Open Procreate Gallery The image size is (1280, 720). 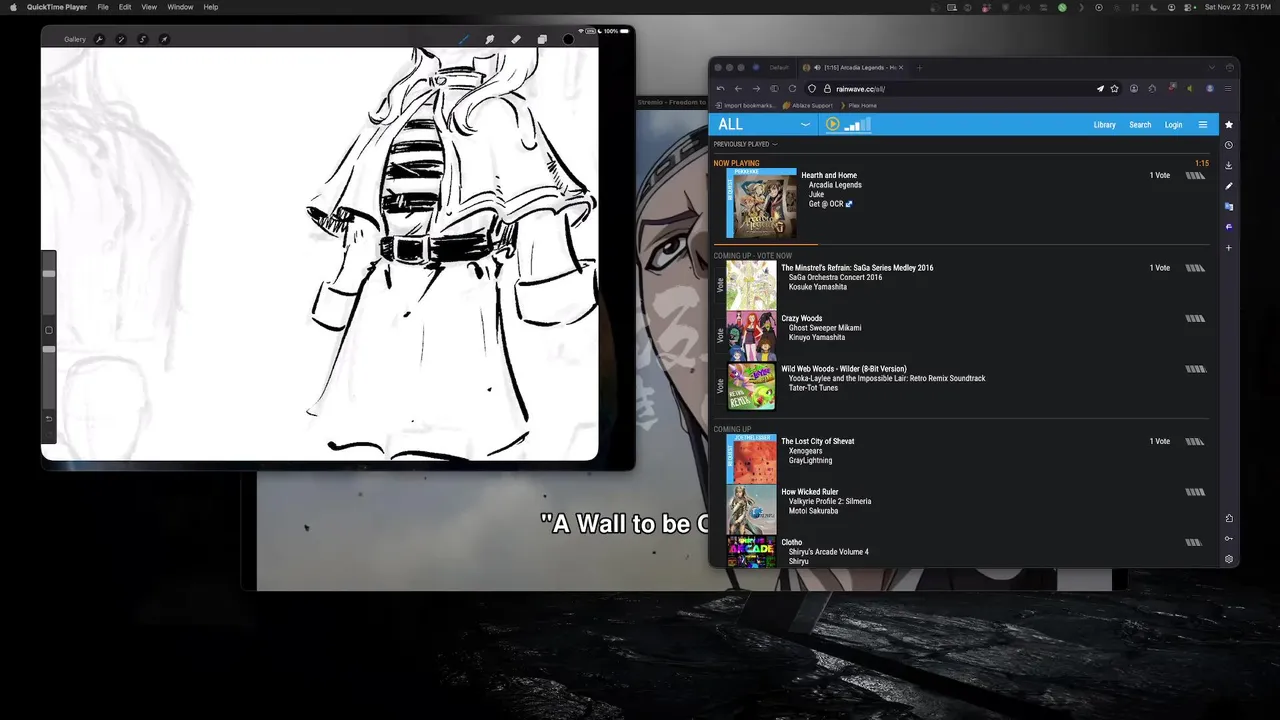tap(75, 39)
